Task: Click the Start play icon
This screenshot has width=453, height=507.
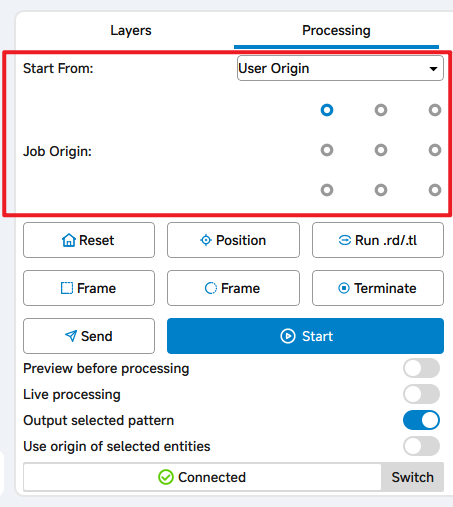Action: coord(288,336)
